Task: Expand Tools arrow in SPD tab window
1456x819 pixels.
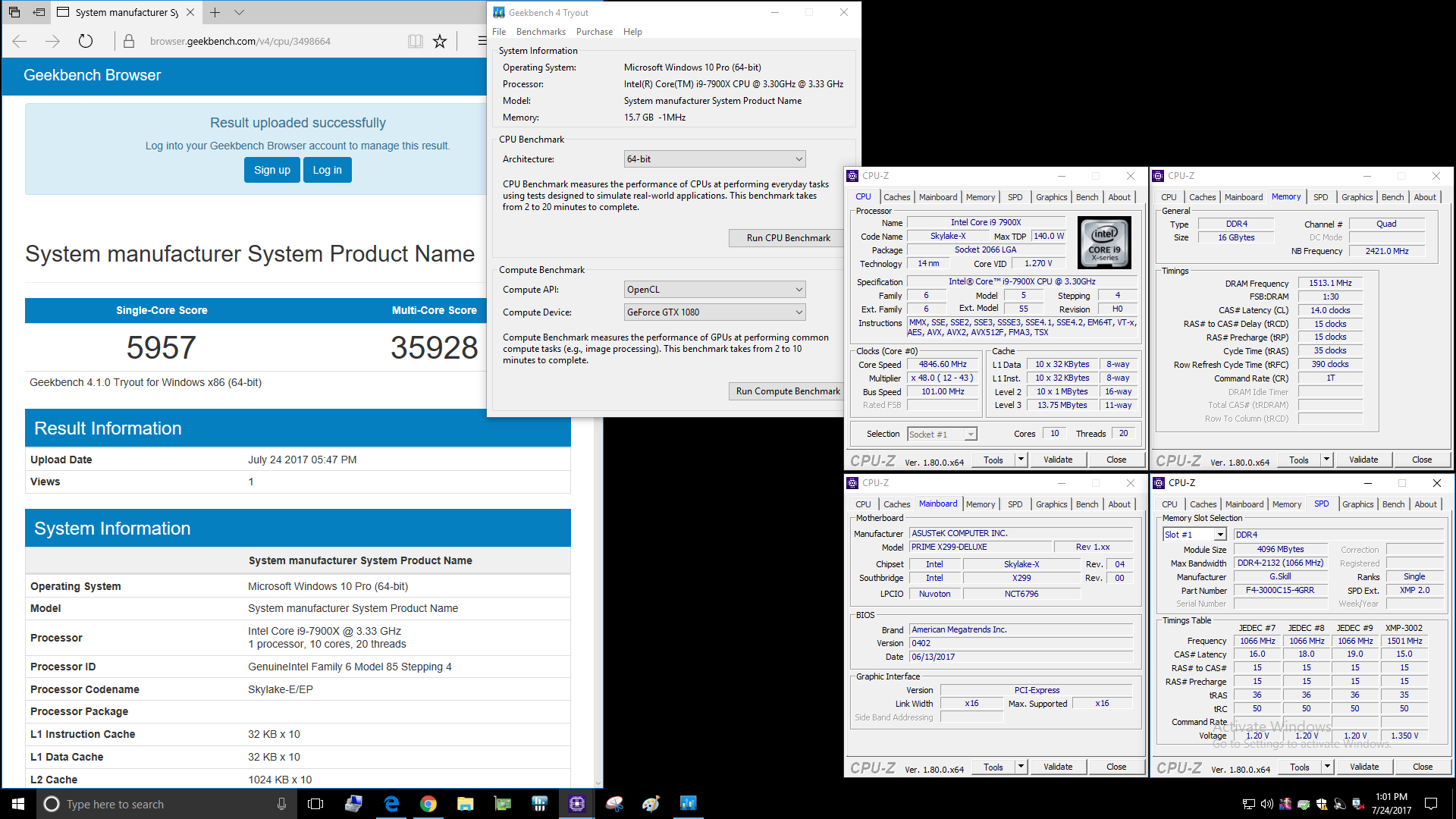Action: pos(1327,767)
